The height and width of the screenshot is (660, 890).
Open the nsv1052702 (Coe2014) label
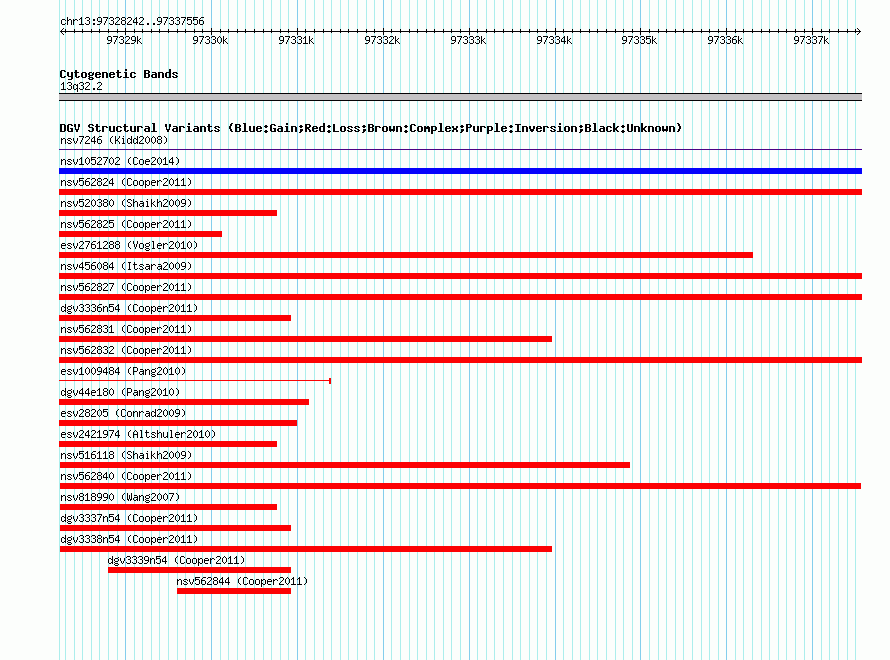pyautogui.click(x=120, y=161)
